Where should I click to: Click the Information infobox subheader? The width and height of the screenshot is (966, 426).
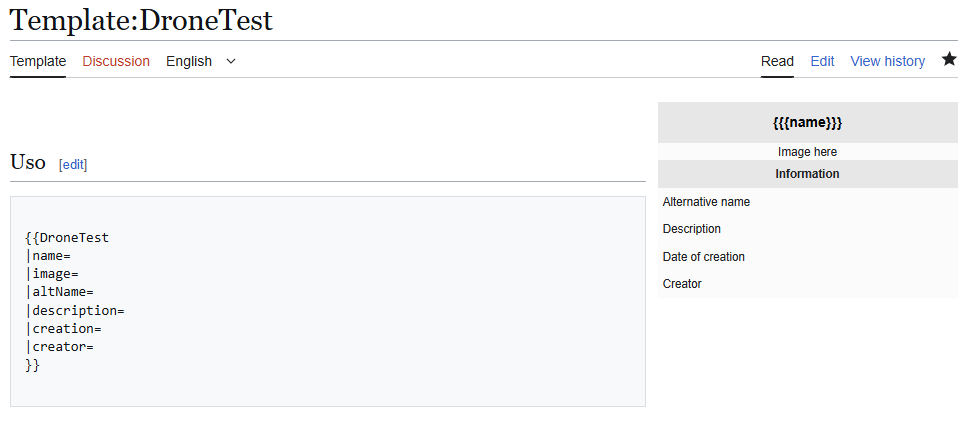[x=807, y=174]
